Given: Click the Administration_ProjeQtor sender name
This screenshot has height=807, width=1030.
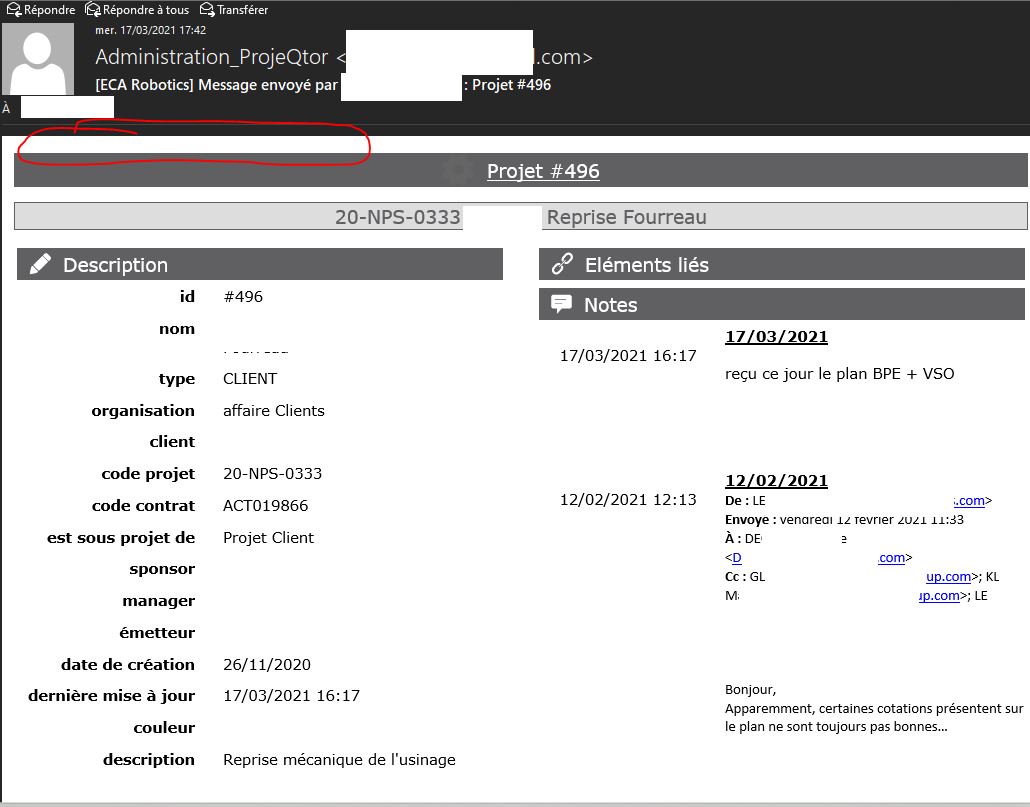Looking at the screenshot, I should tap(213, 57).
